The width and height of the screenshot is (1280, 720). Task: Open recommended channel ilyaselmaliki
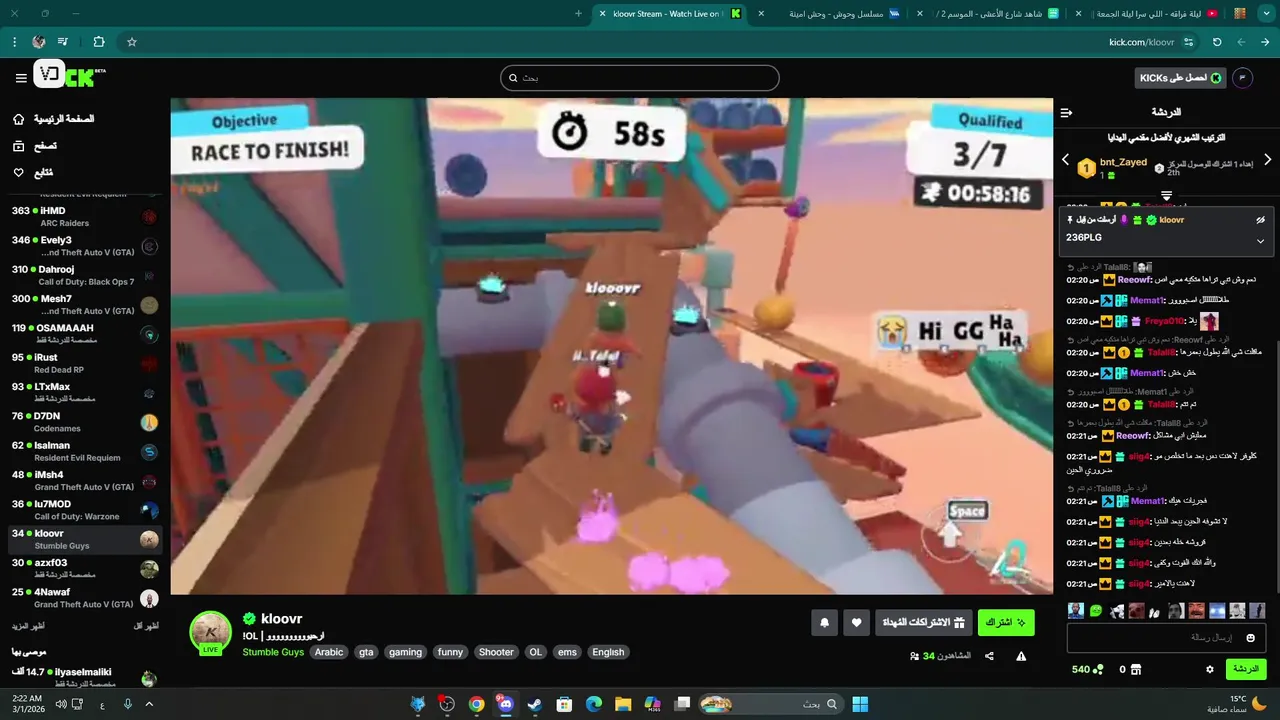(x=84, y=677)
